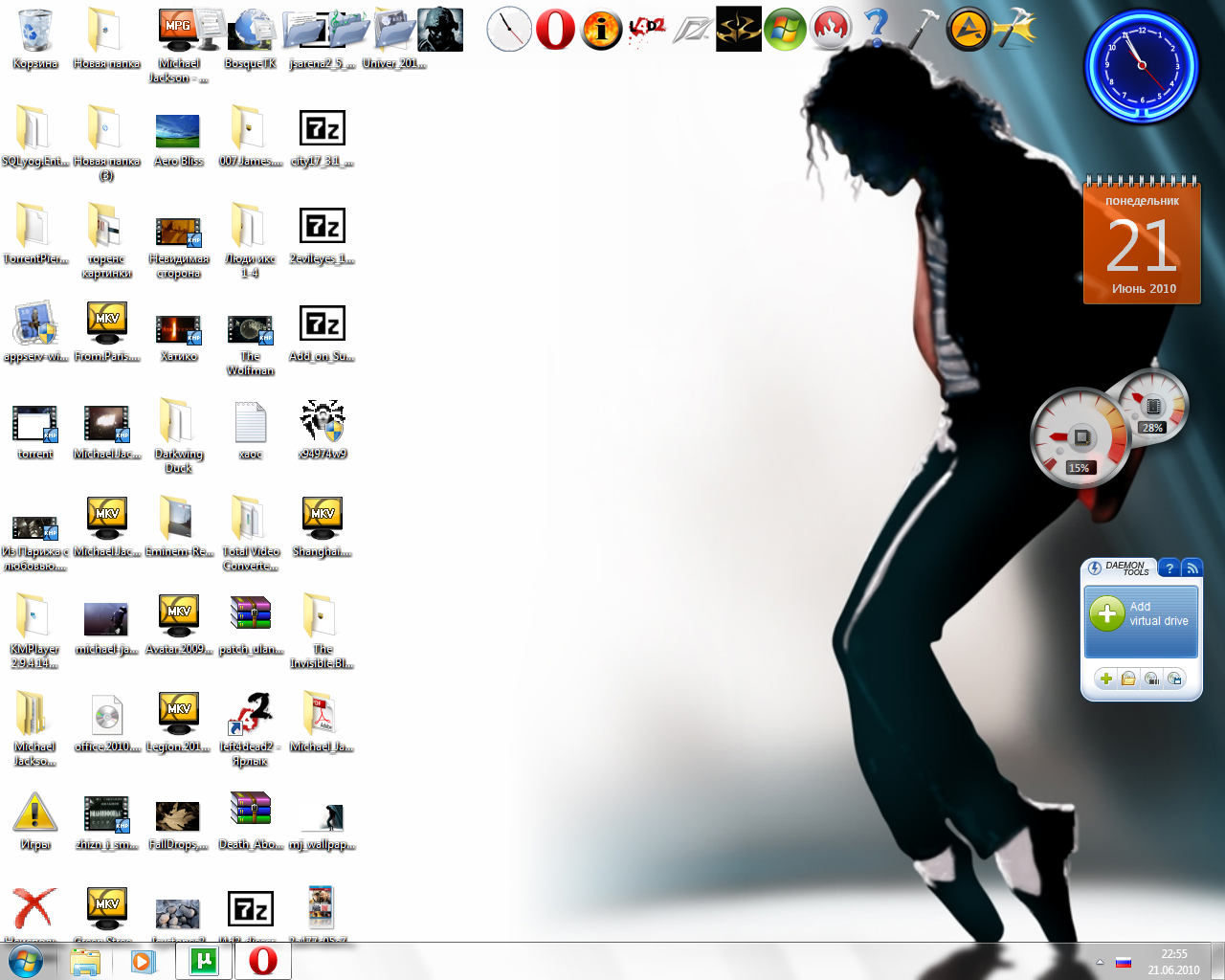Open the Russian language indicator in tray
1225x980 pixels.
click(1124, 962)
